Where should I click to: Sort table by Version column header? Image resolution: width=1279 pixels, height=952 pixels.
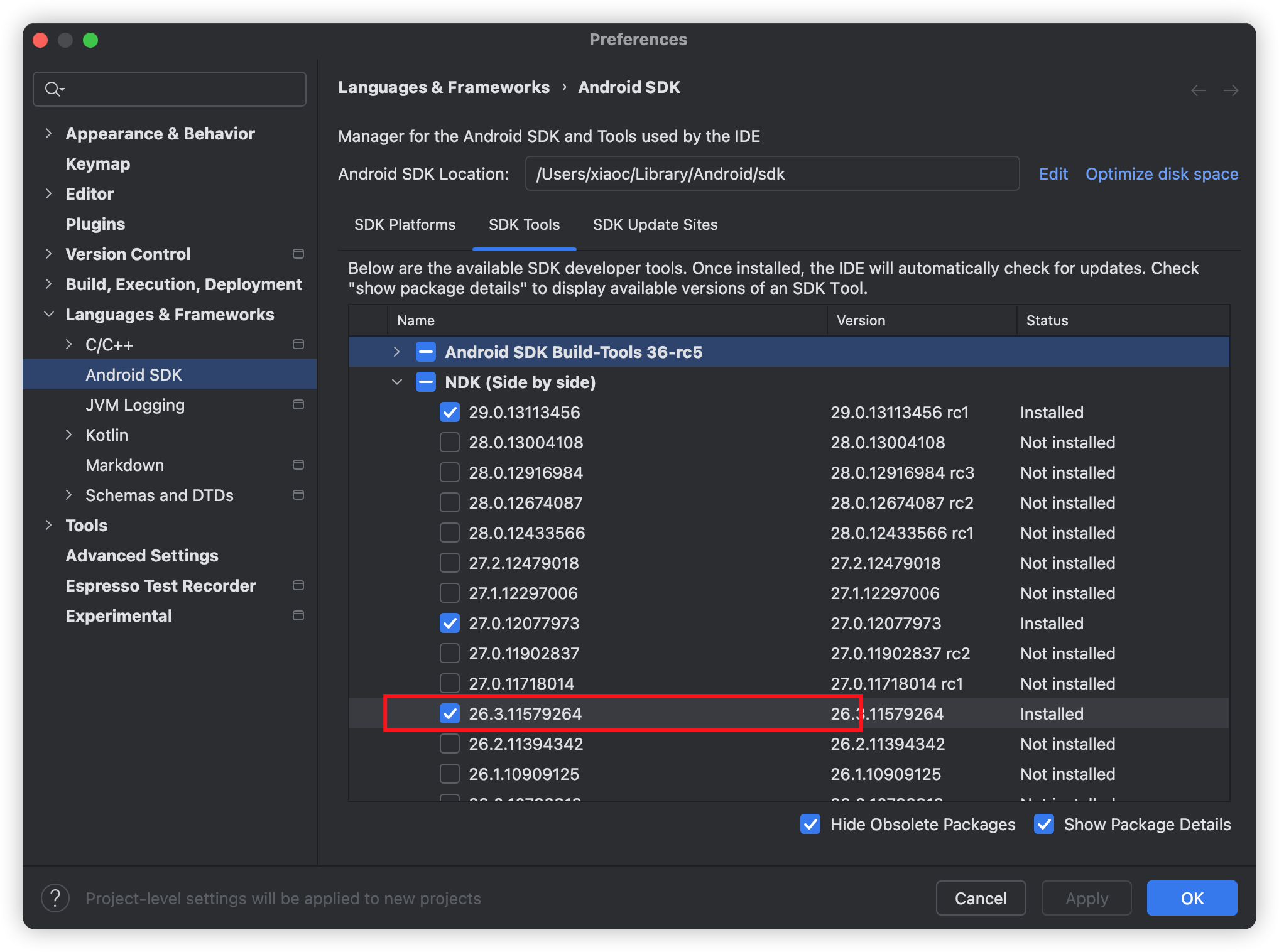coord(922,320)
